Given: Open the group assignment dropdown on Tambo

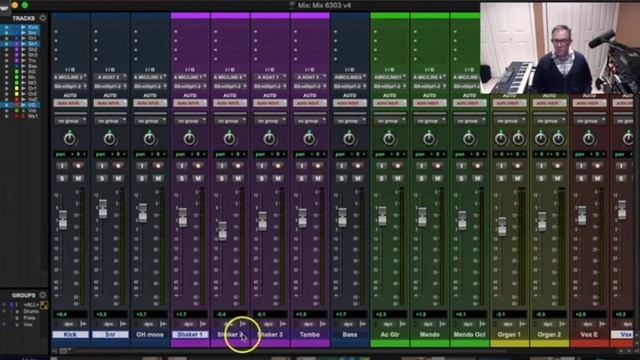Looking at the screenshot, I should click(310, 121).
